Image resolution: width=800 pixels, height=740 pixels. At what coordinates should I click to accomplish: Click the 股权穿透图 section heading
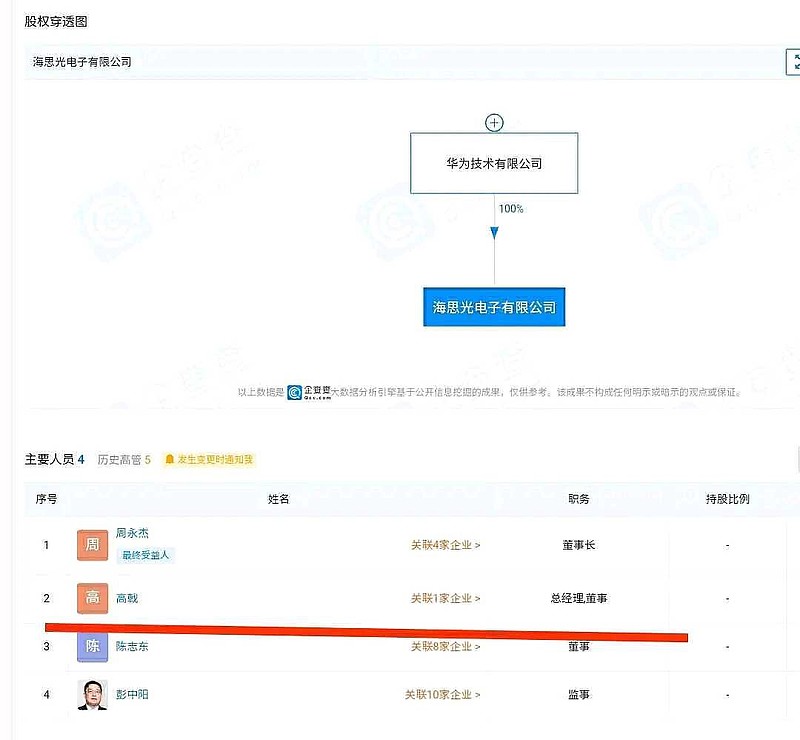pos(56,21)
